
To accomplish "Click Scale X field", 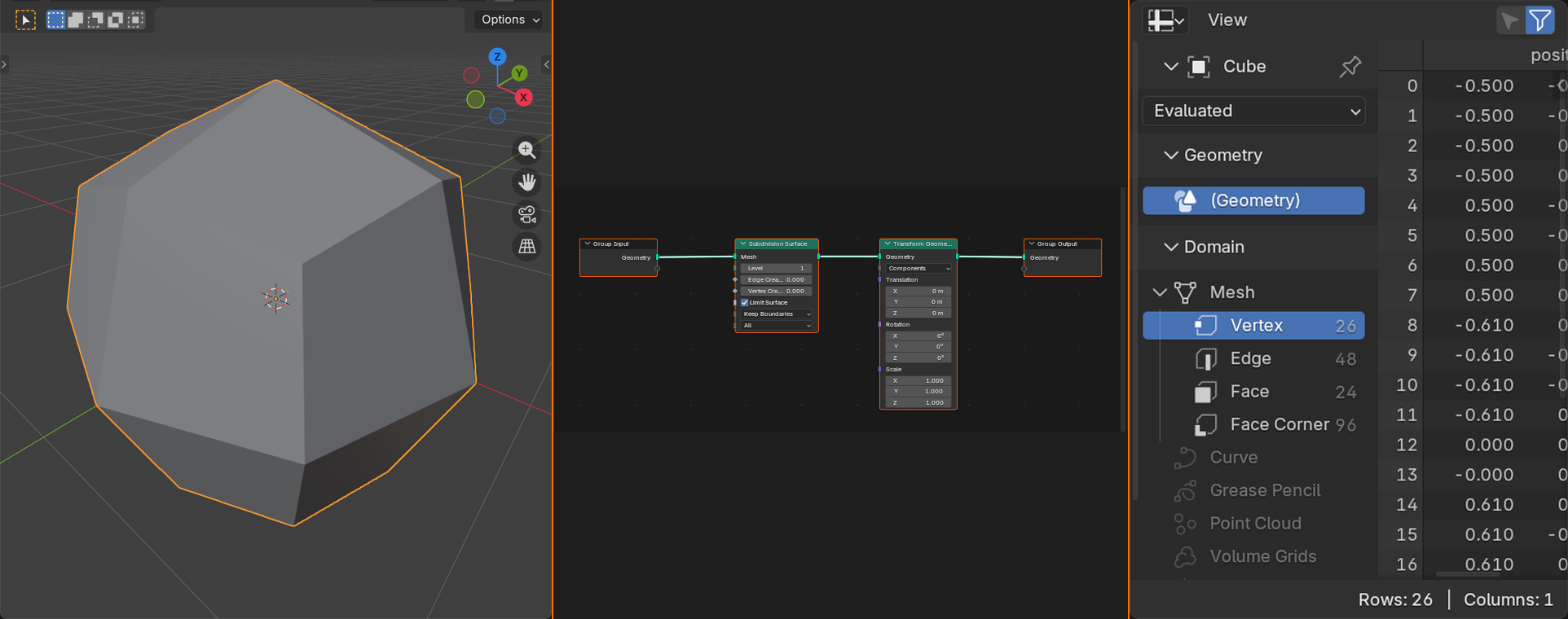I will pos(918,380).
